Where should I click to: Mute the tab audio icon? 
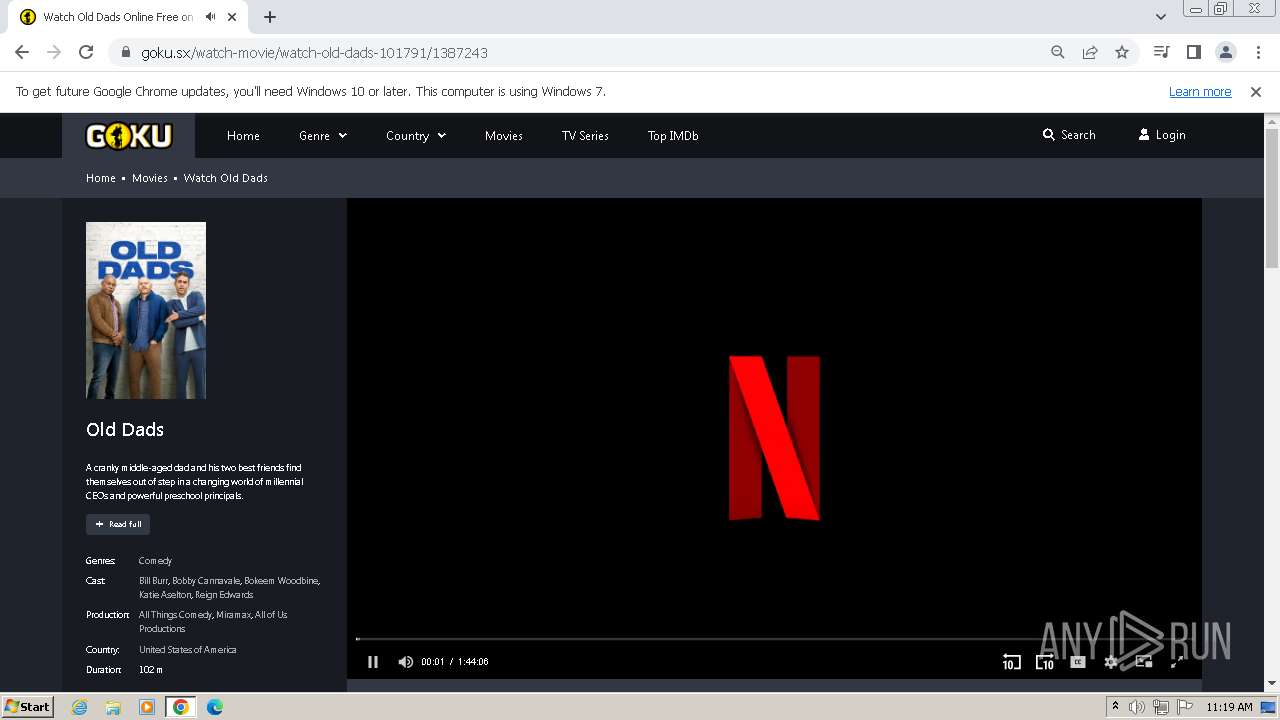(210, 17)
